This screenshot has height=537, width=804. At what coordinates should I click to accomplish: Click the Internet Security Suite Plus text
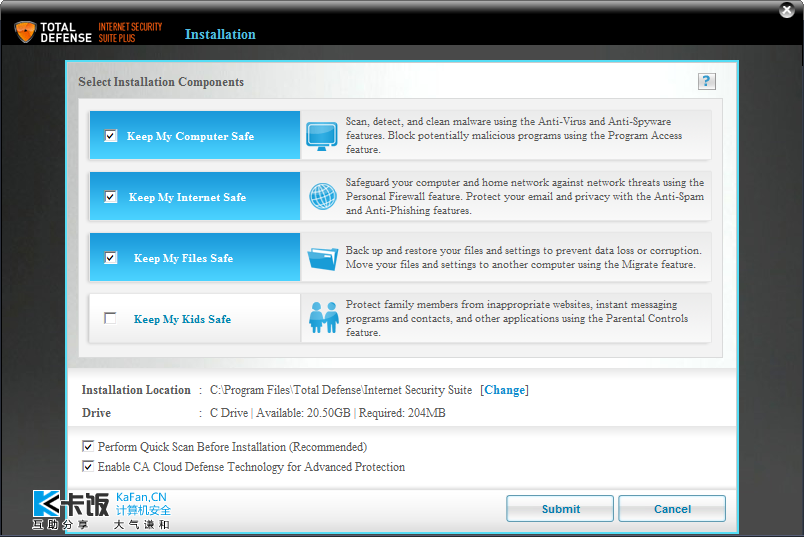click(x=130, y=32)
